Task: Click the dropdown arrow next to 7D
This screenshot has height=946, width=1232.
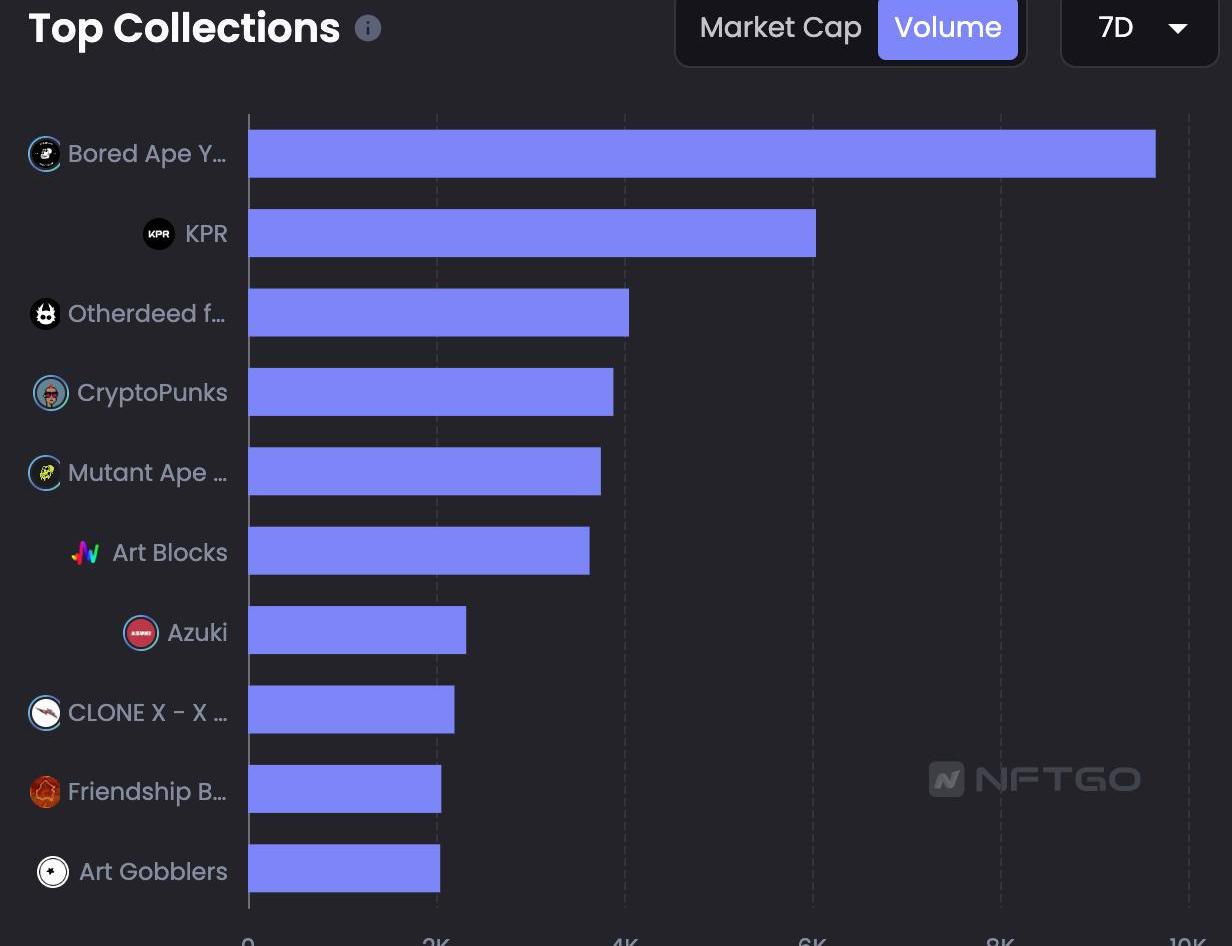Action: point(1178,28)
